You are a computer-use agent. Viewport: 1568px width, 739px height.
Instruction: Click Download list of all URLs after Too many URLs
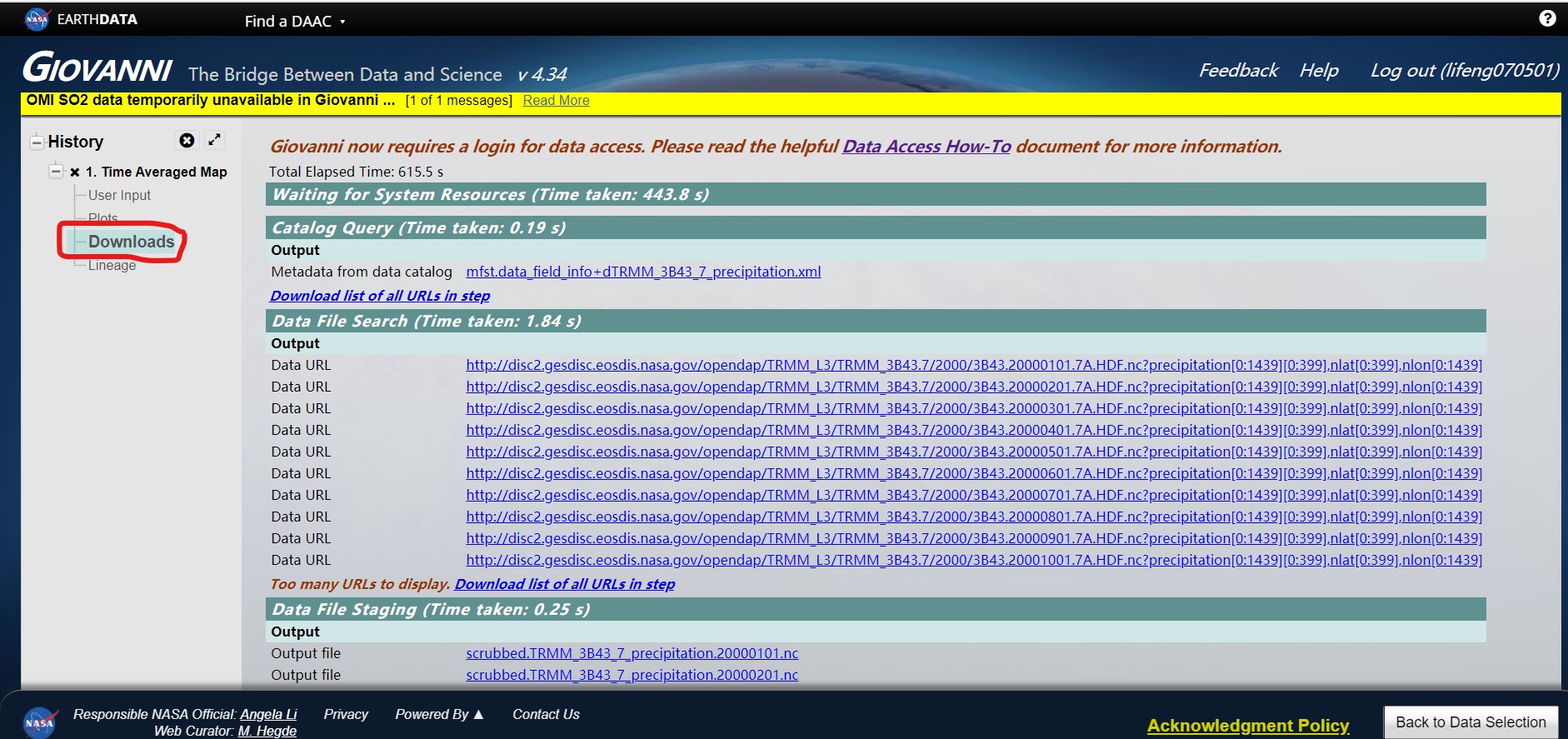pyautogui.click(x=565, y=584)
